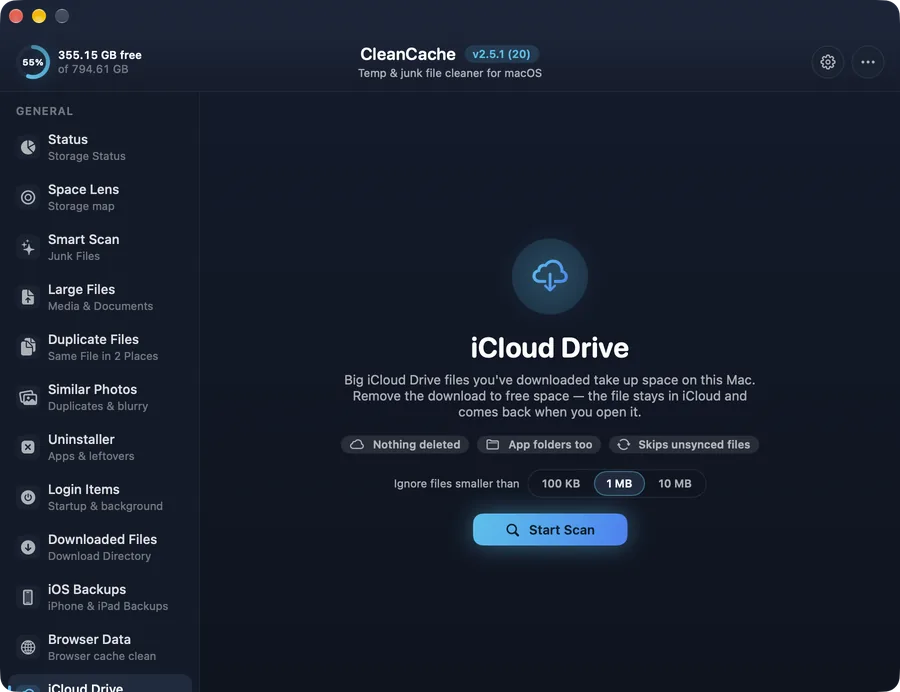Click the large iCloud download cloud icon
Image resolution: width=900 pixels, height=692 pixels.
[549, 276]
